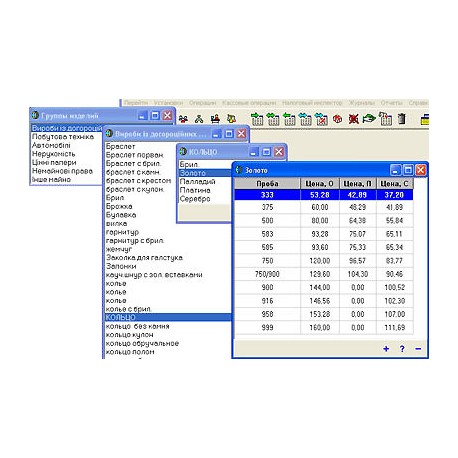The image size is (458, 458).
Task: Select 'Булавка' in items list
Action: (121, 215)
